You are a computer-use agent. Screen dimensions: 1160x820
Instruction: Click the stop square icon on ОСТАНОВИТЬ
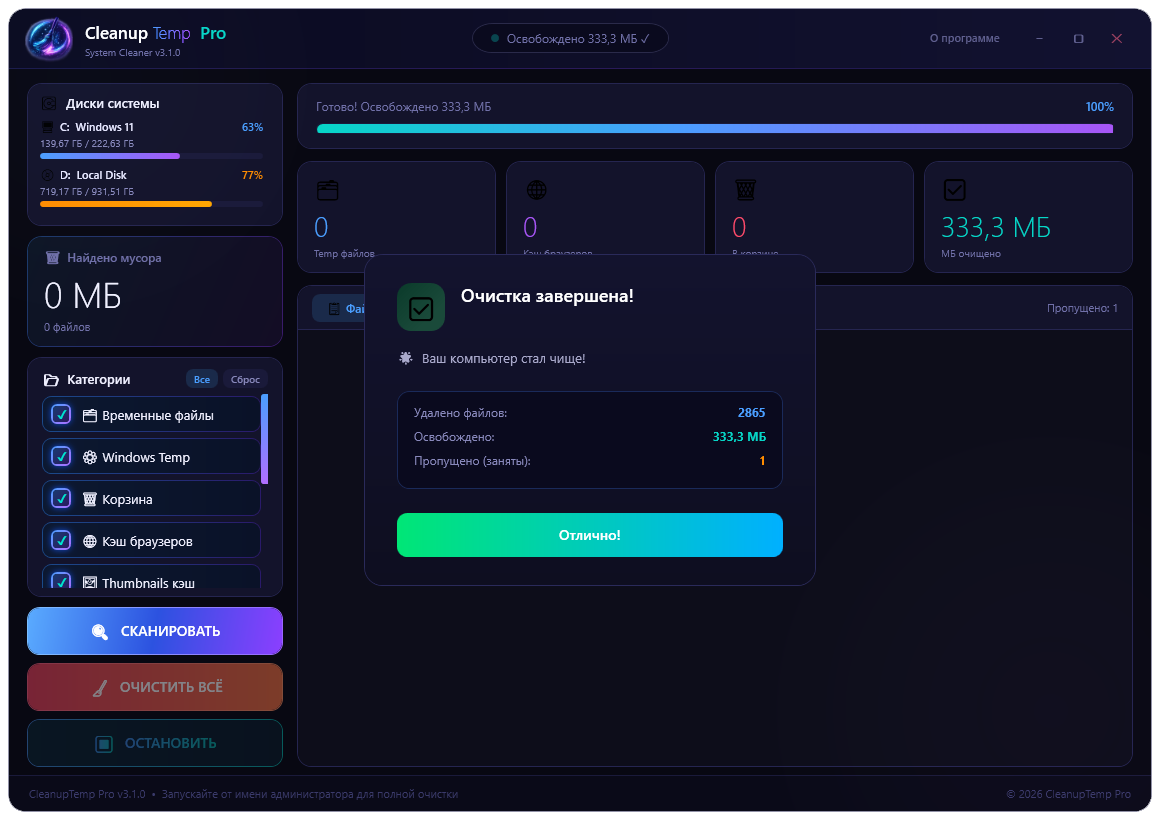click(x=104, y=743)
